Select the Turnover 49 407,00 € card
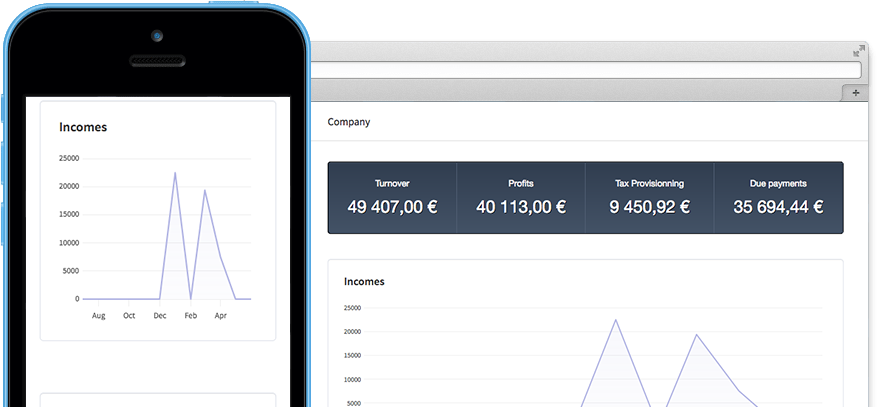This screenshot has width=877, height=407. coord(392,198)
